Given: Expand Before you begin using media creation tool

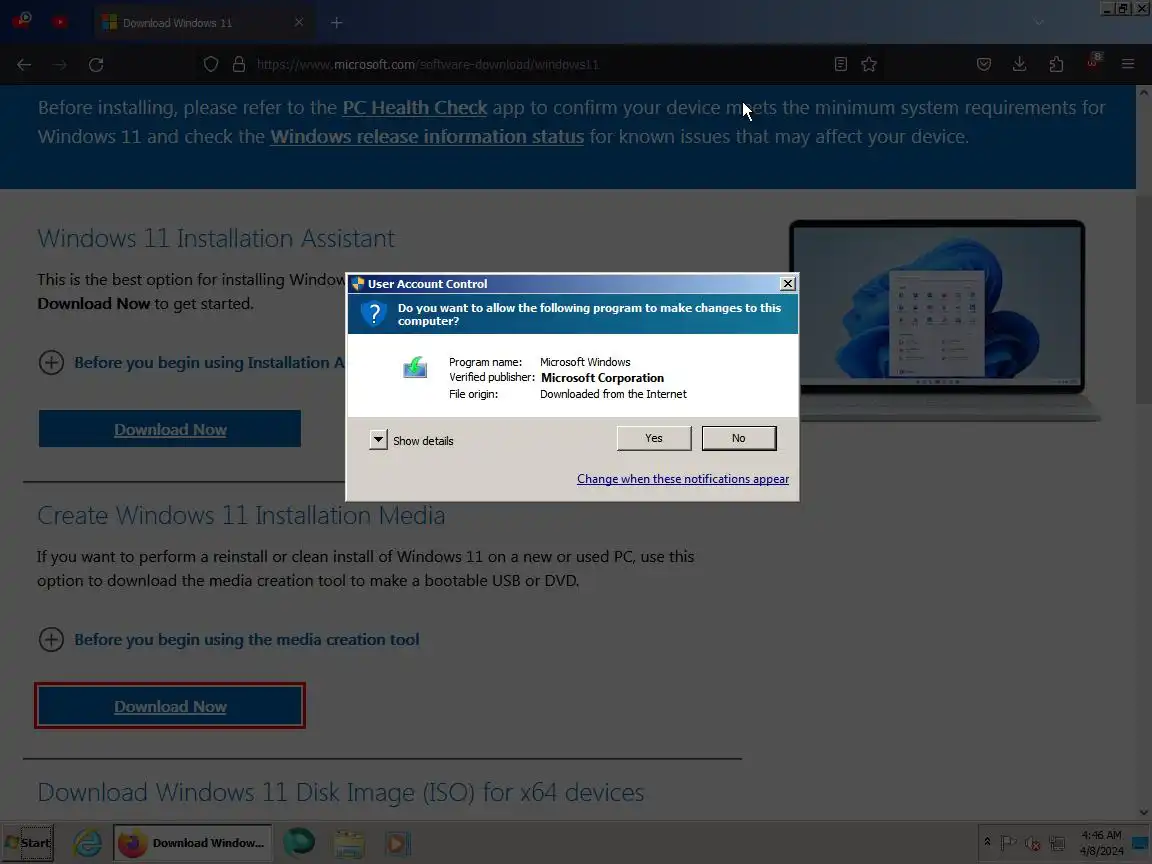Looking at the screenshot, I should tap(228, 640).
